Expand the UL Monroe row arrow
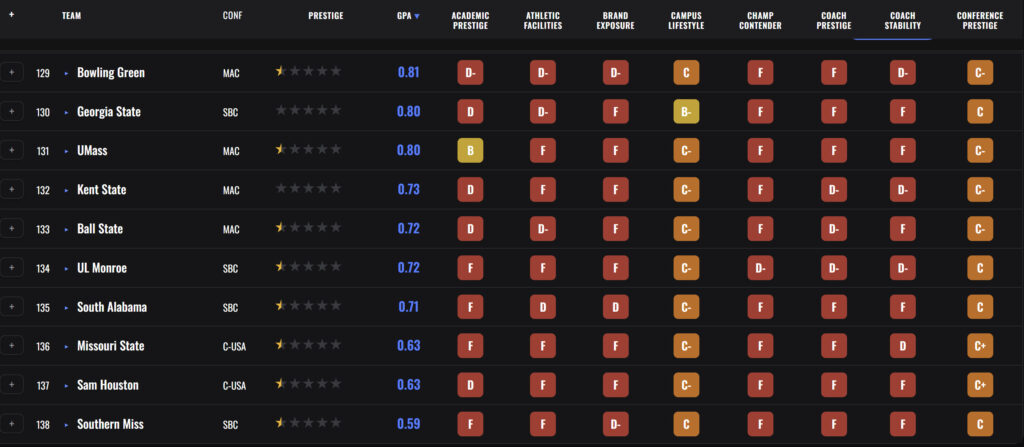The width and height of the screenshot is (1024, 447). click(66, 269)
